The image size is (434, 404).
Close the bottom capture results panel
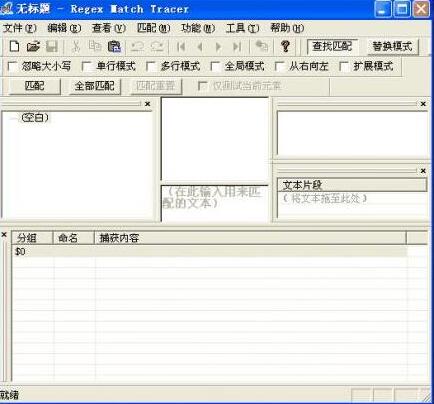pyautogui.click(x=4, y=235)
